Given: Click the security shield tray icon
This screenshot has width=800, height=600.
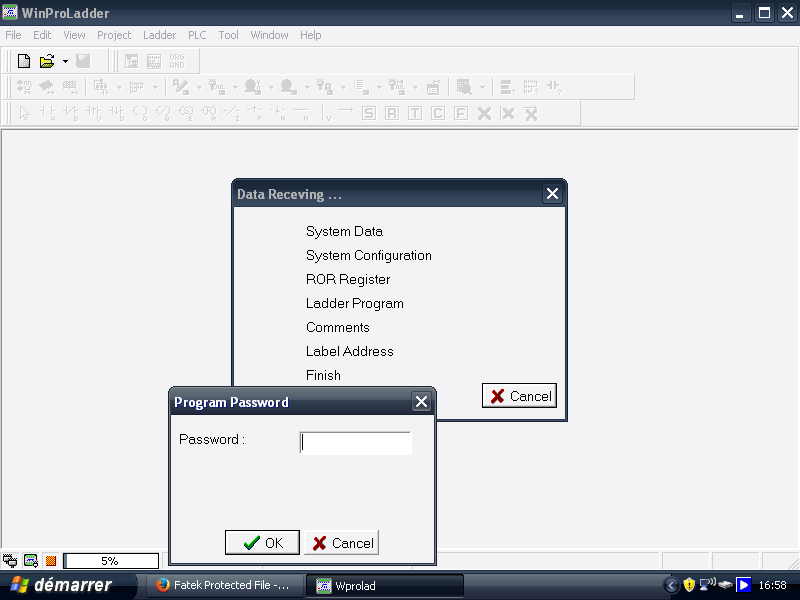Looking at the screenshot, I should (689, 585).
